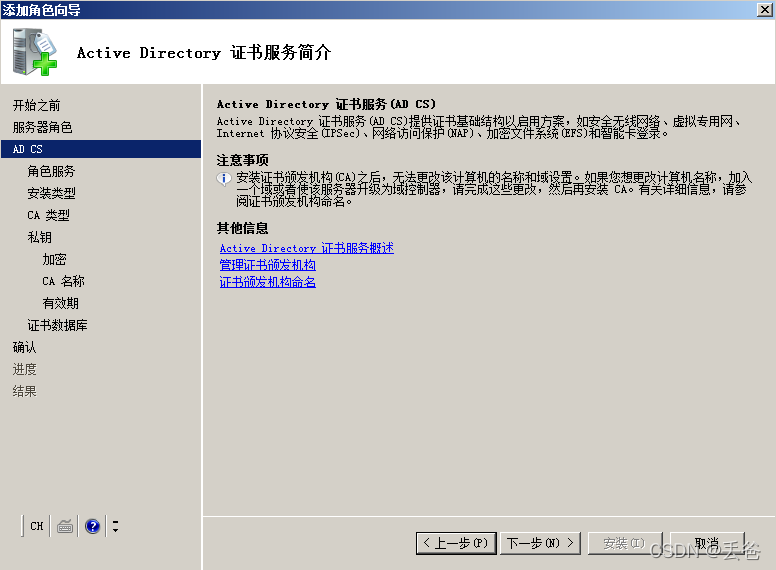Screen dimensions: 776x570
Task: Click the server role wizard icon in header
Action: click(35, 52)
